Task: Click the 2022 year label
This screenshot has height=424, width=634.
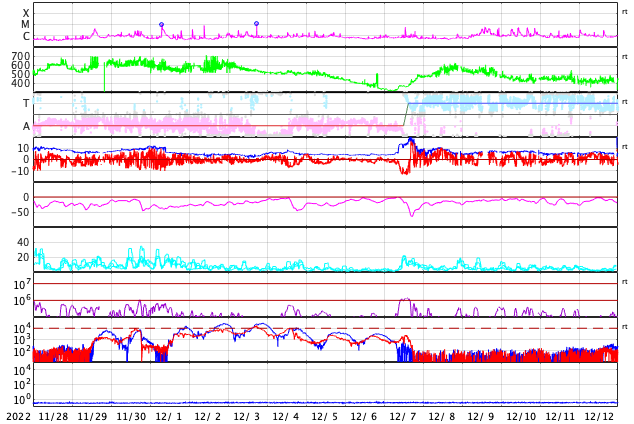Action: point(19,417)
